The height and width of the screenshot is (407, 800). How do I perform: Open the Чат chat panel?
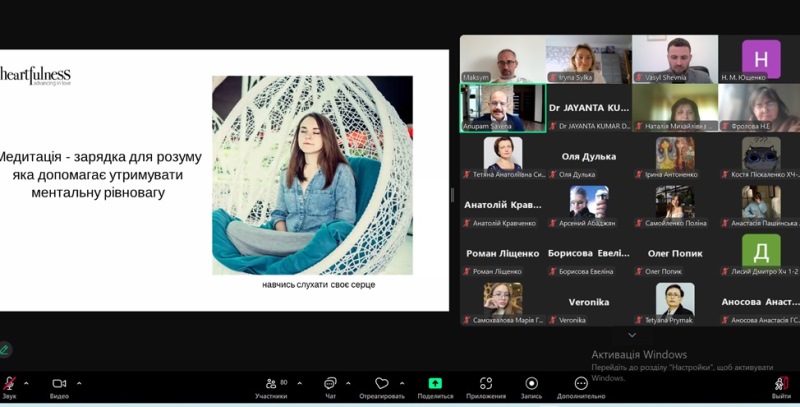[x=330, y=385]
